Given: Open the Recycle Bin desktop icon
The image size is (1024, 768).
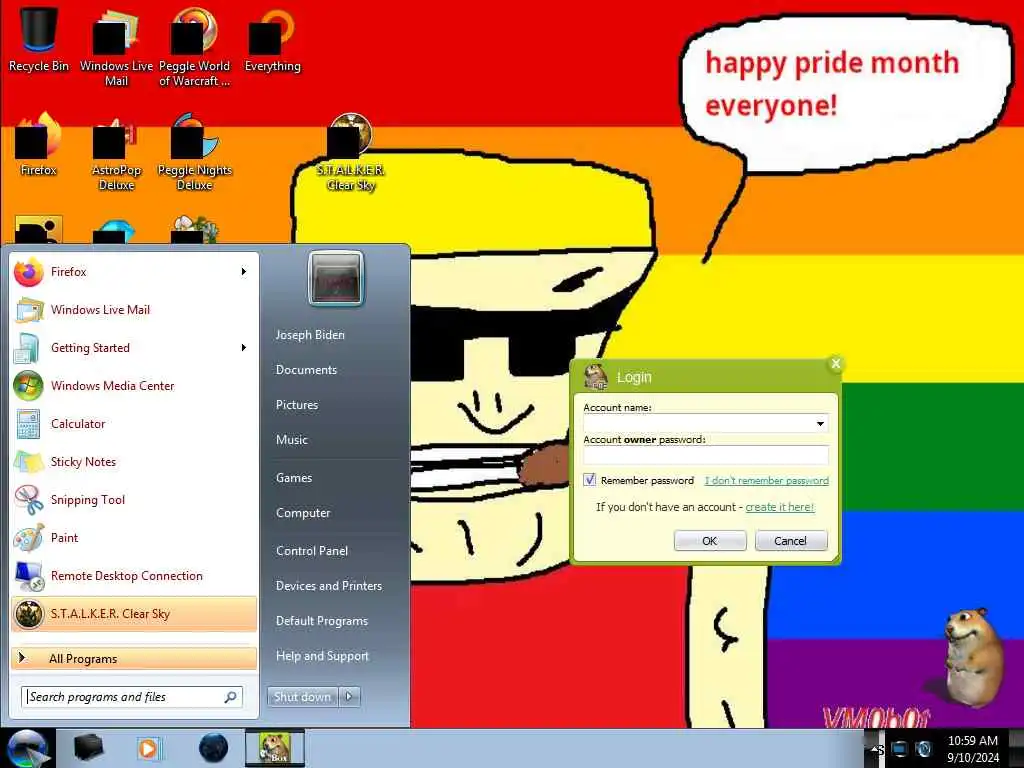Looking at the screenshot, I should point(39,39).
